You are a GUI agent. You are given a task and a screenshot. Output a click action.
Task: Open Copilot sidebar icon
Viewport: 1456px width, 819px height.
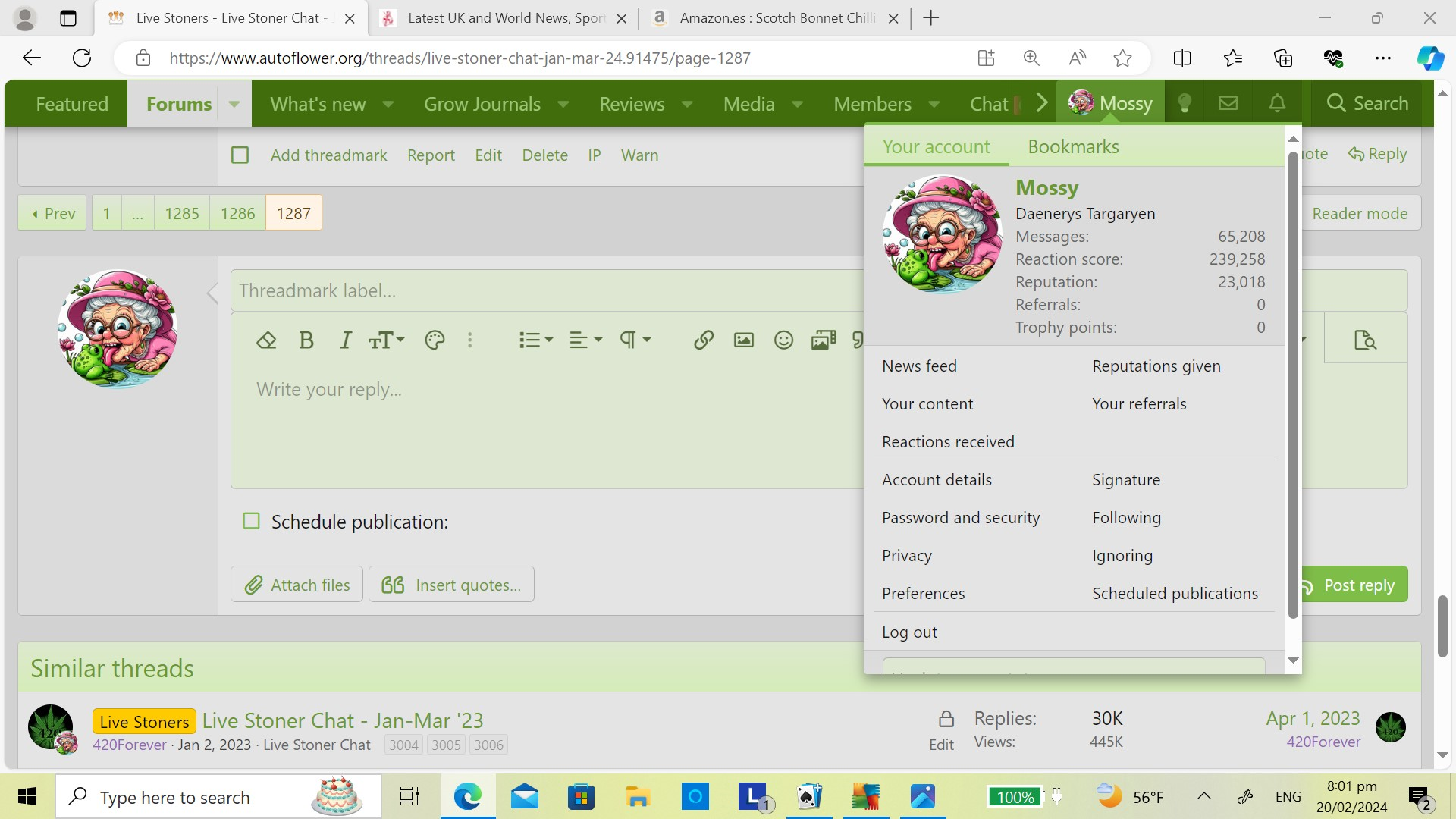1430,58
